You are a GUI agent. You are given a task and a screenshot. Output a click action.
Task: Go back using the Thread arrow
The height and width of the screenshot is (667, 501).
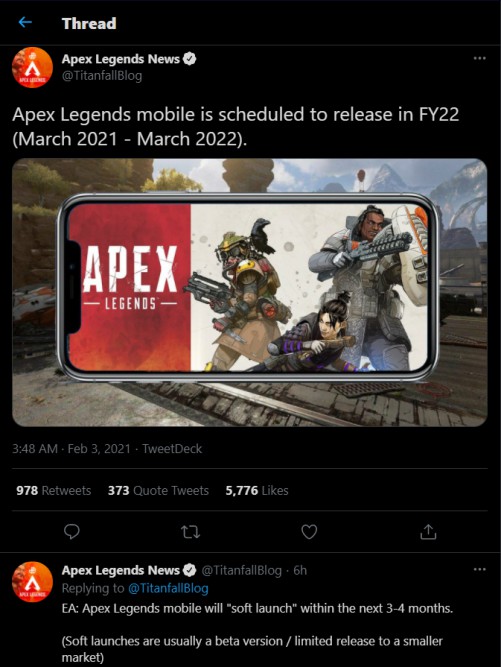coord(26,22)
